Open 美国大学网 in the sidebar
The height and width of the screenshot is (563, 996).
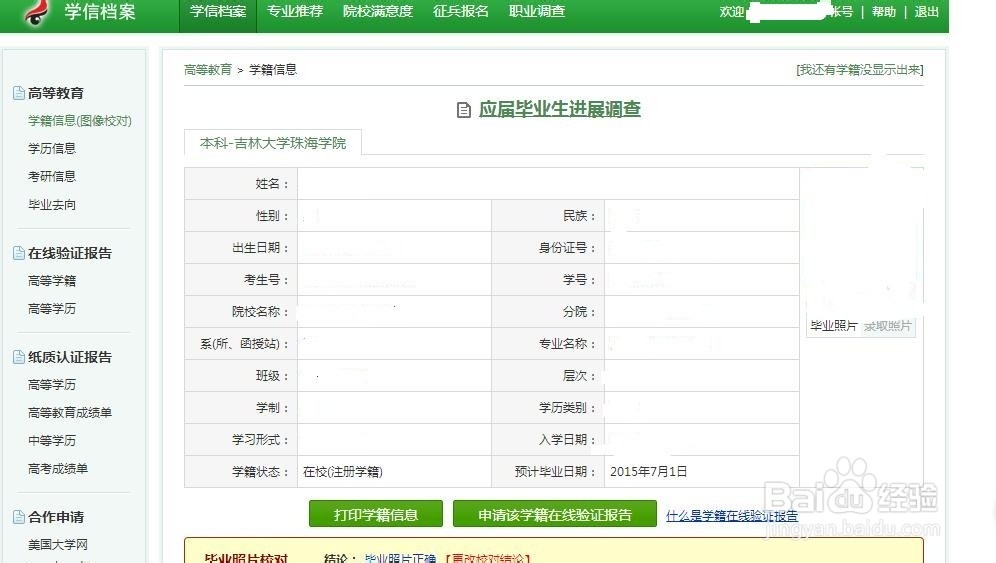[x=58, y=545]
